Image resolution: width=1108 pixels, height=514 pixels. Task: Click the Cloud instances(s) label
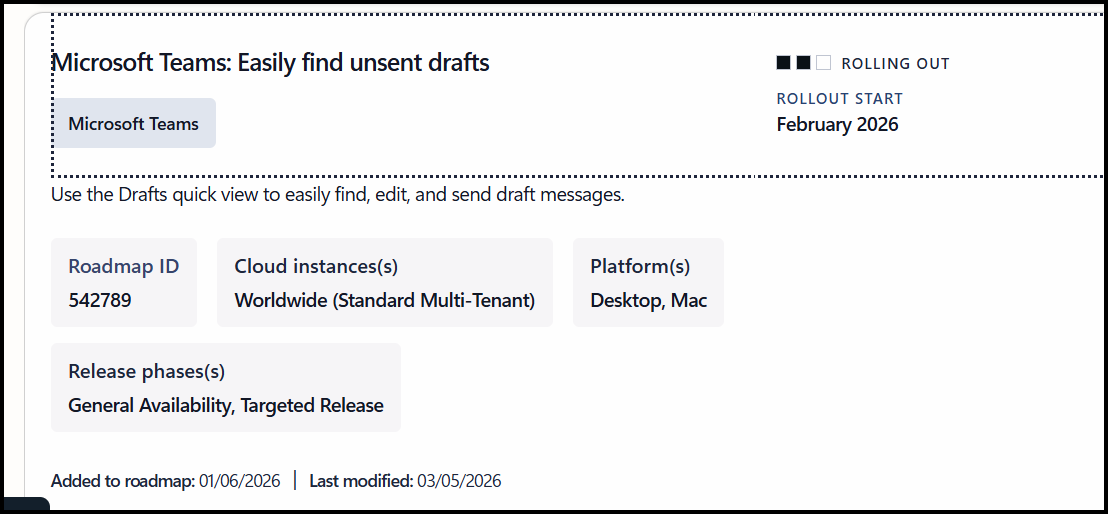tap(316, 266)
